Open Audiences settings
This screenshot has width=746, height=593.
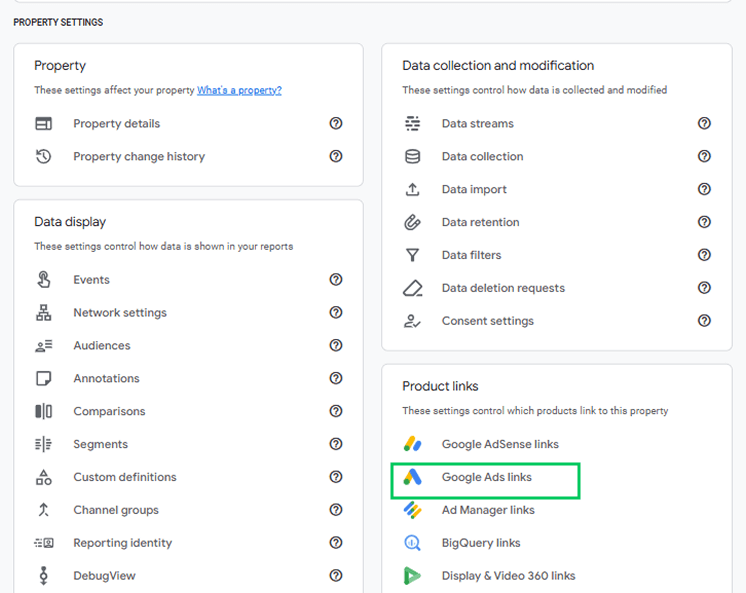[102, 346]
